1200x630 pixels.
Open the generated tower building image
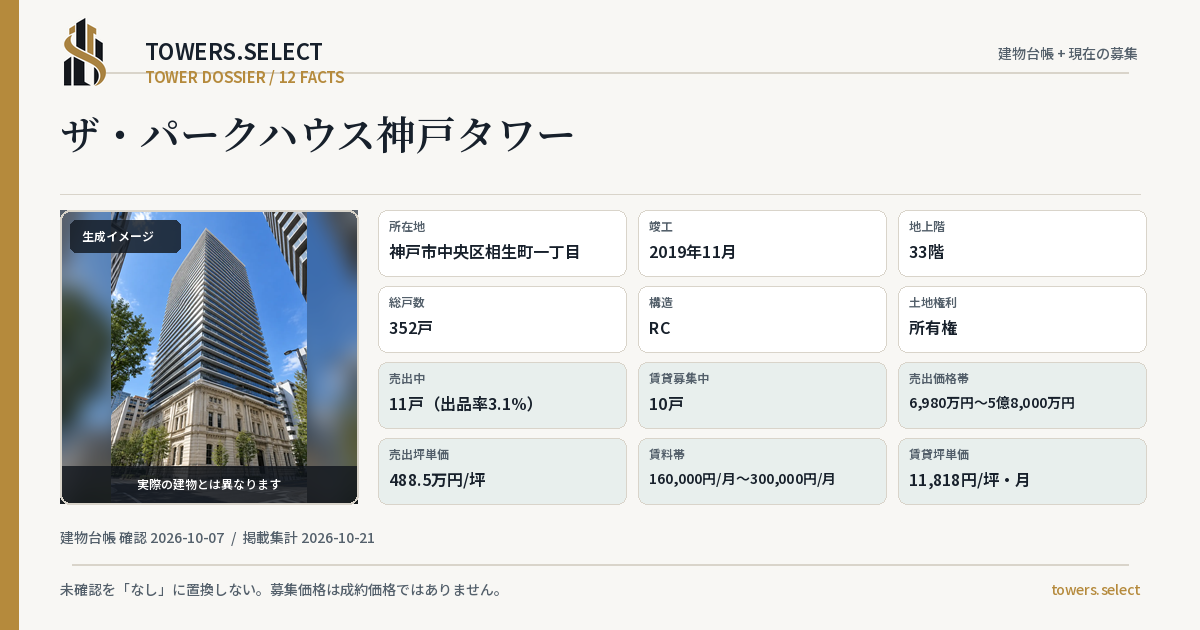209,357
